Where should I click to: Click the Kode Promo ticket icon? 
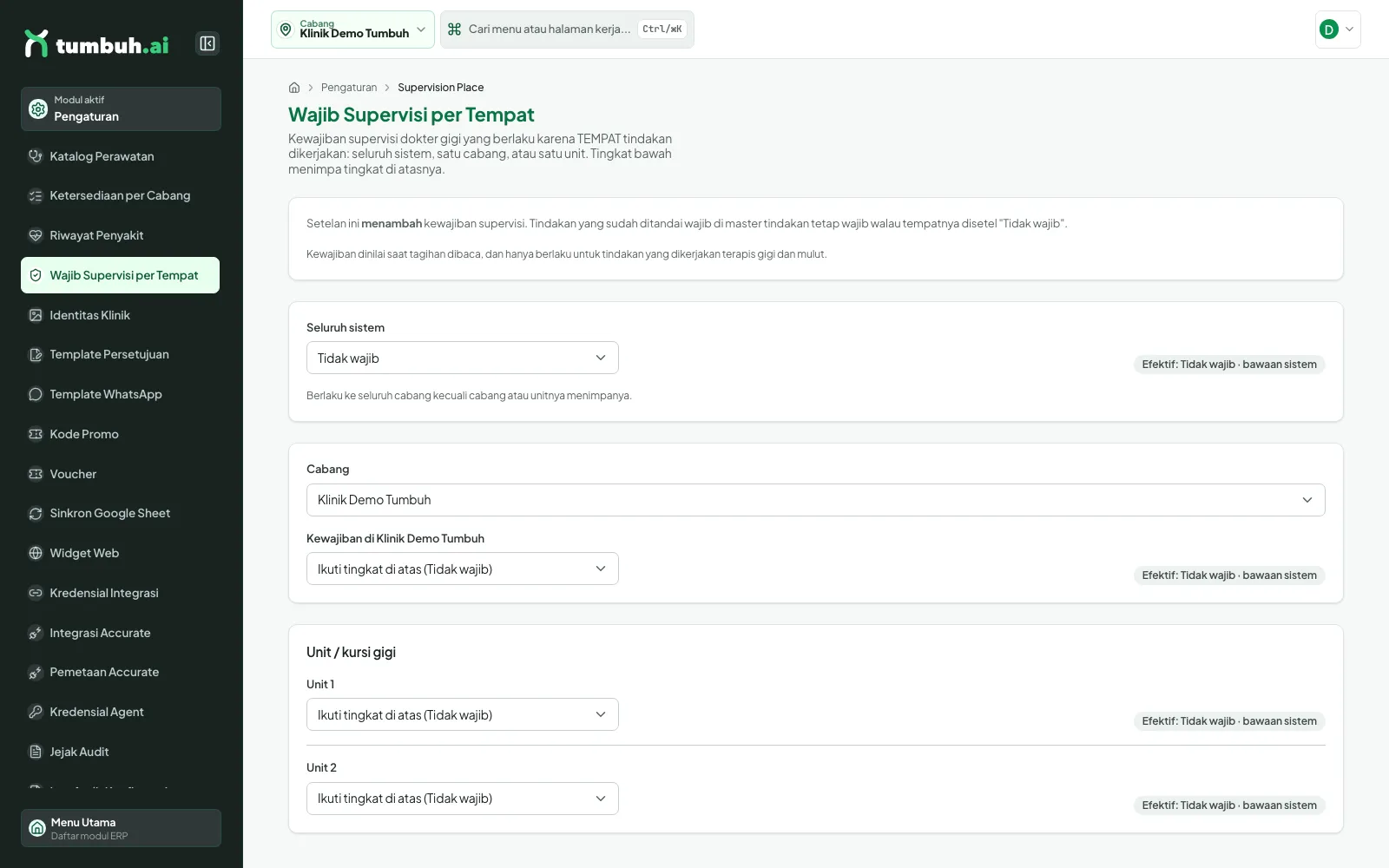36,434
